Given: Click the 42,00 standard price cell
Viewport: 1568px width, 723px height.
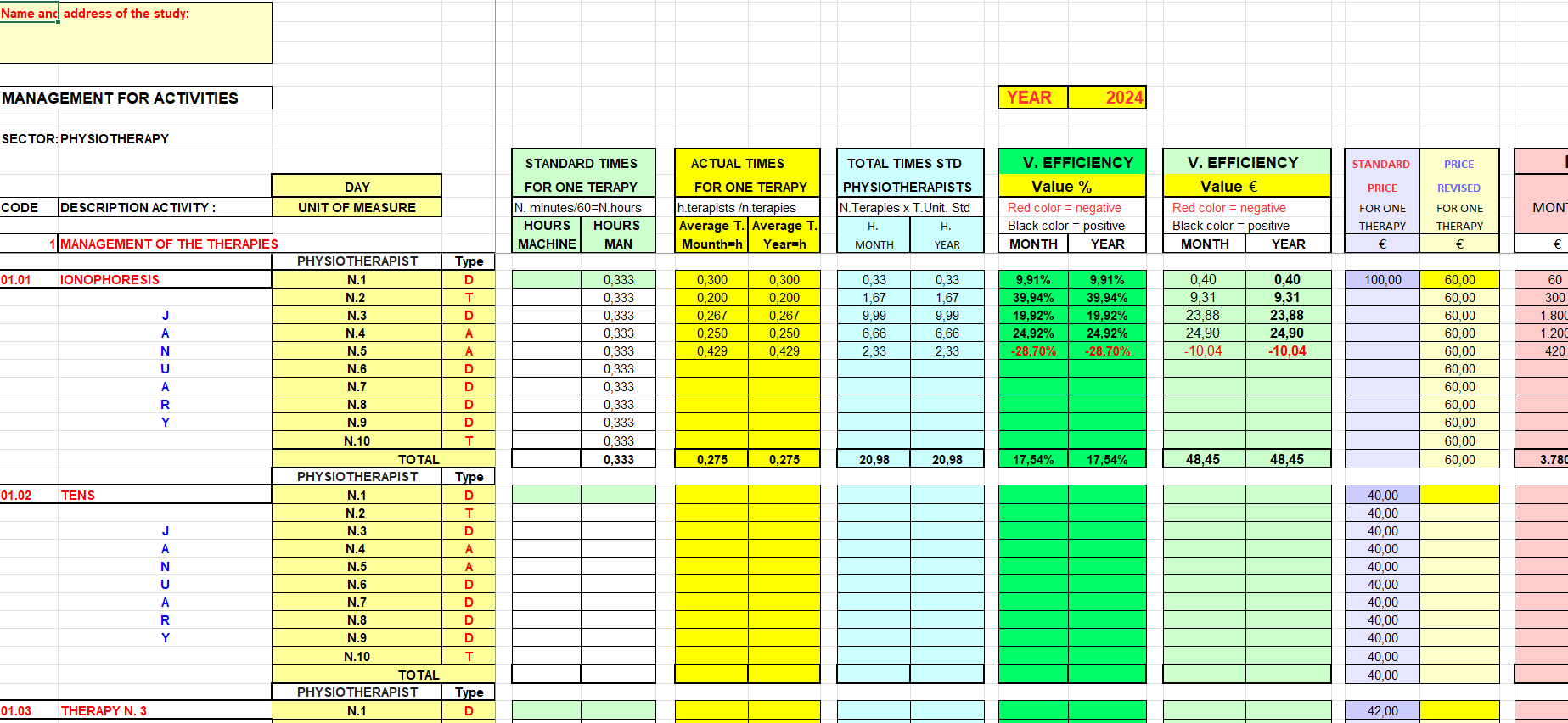Looking at the screenshot, I should (1382, 710).
